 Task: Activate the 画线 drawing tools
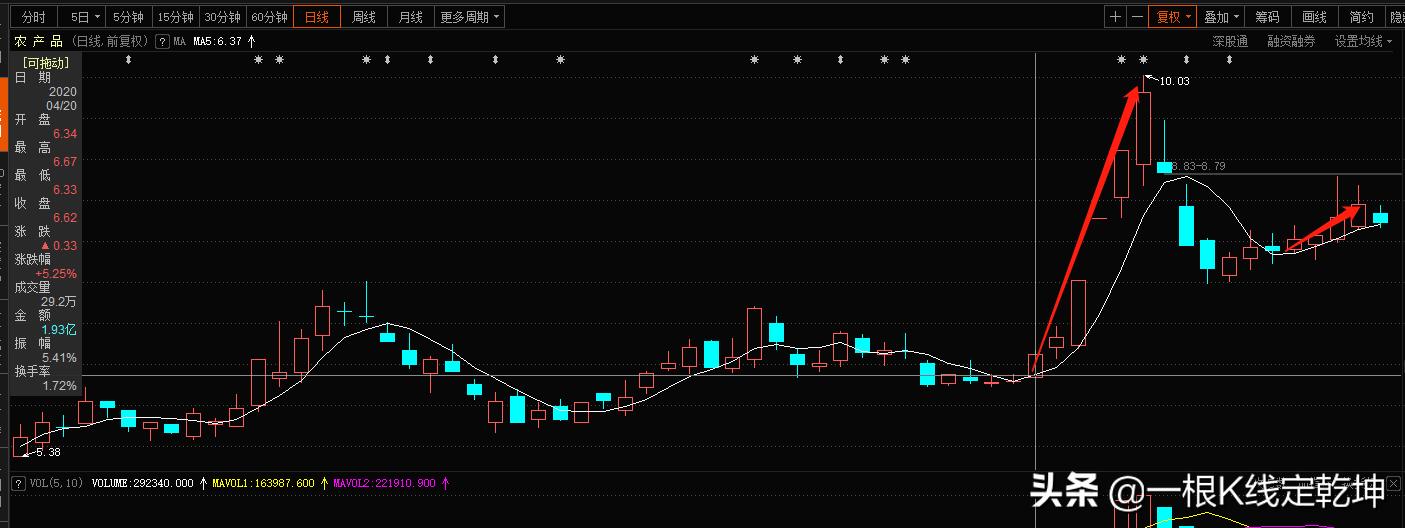tap(1314, 17)
